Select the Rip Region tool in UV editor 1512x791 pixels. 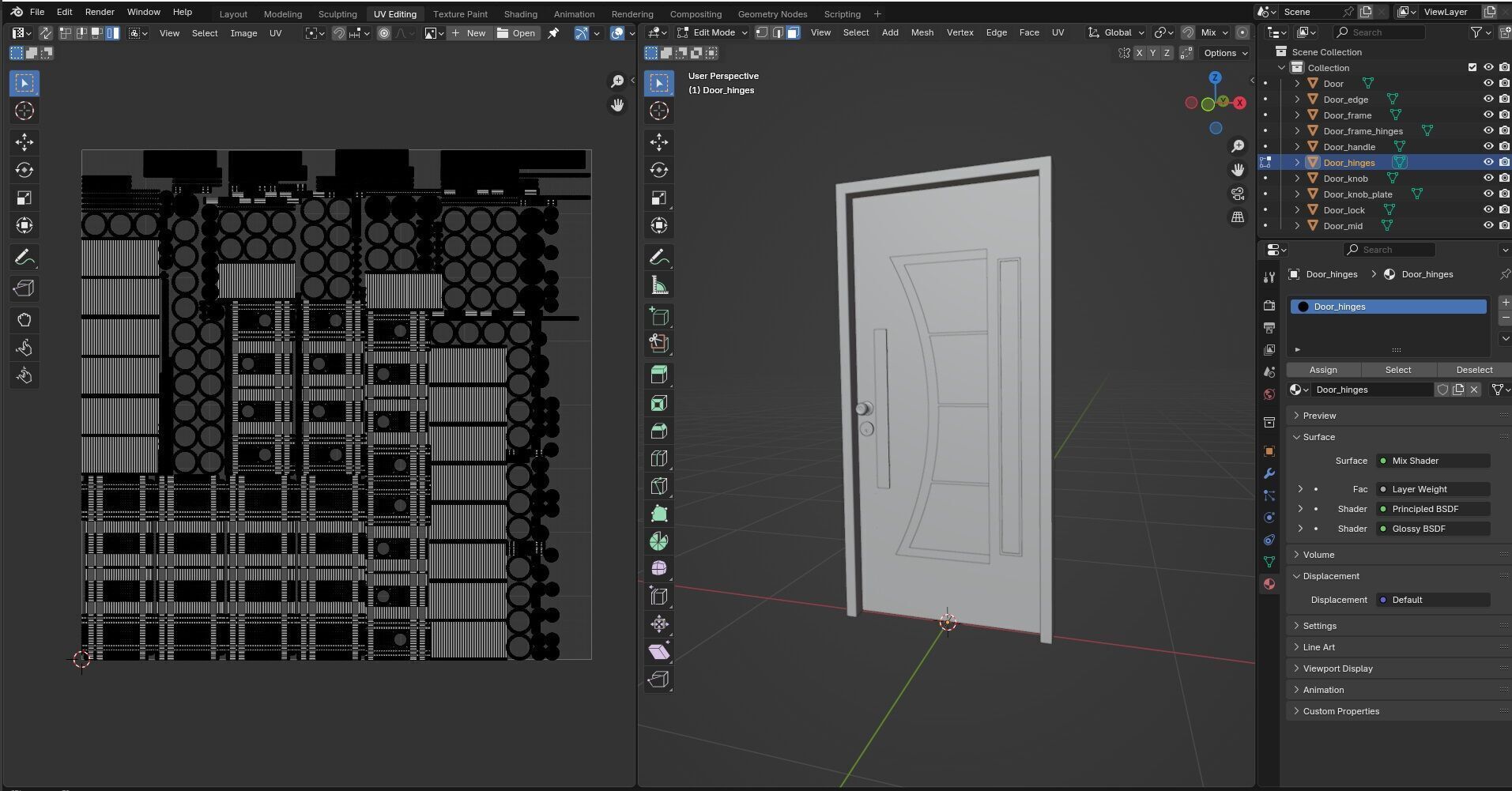(x=25, y=288)
